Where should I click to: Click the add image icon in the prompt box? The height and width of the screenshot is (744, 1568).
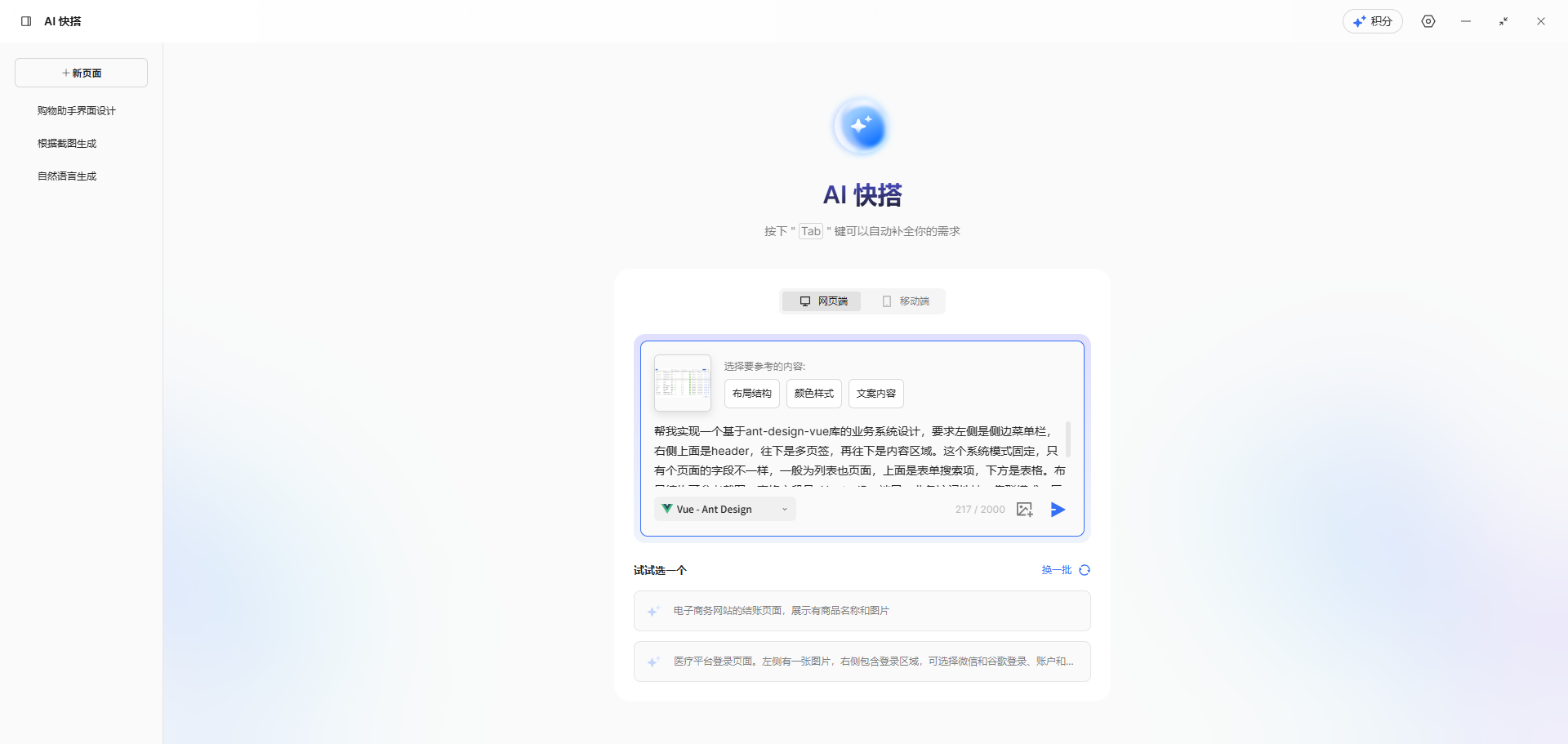(1025, 509)
